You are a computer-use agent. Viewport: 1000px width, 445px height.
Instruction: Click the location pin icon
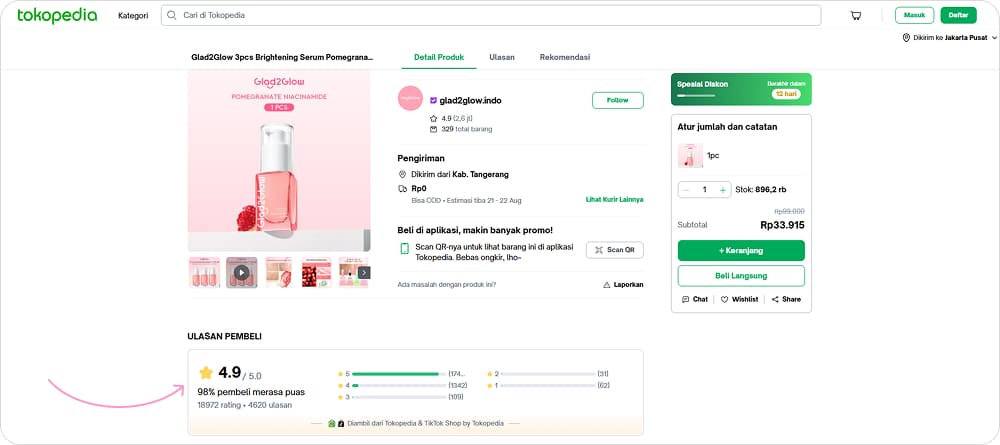point(906,38)
